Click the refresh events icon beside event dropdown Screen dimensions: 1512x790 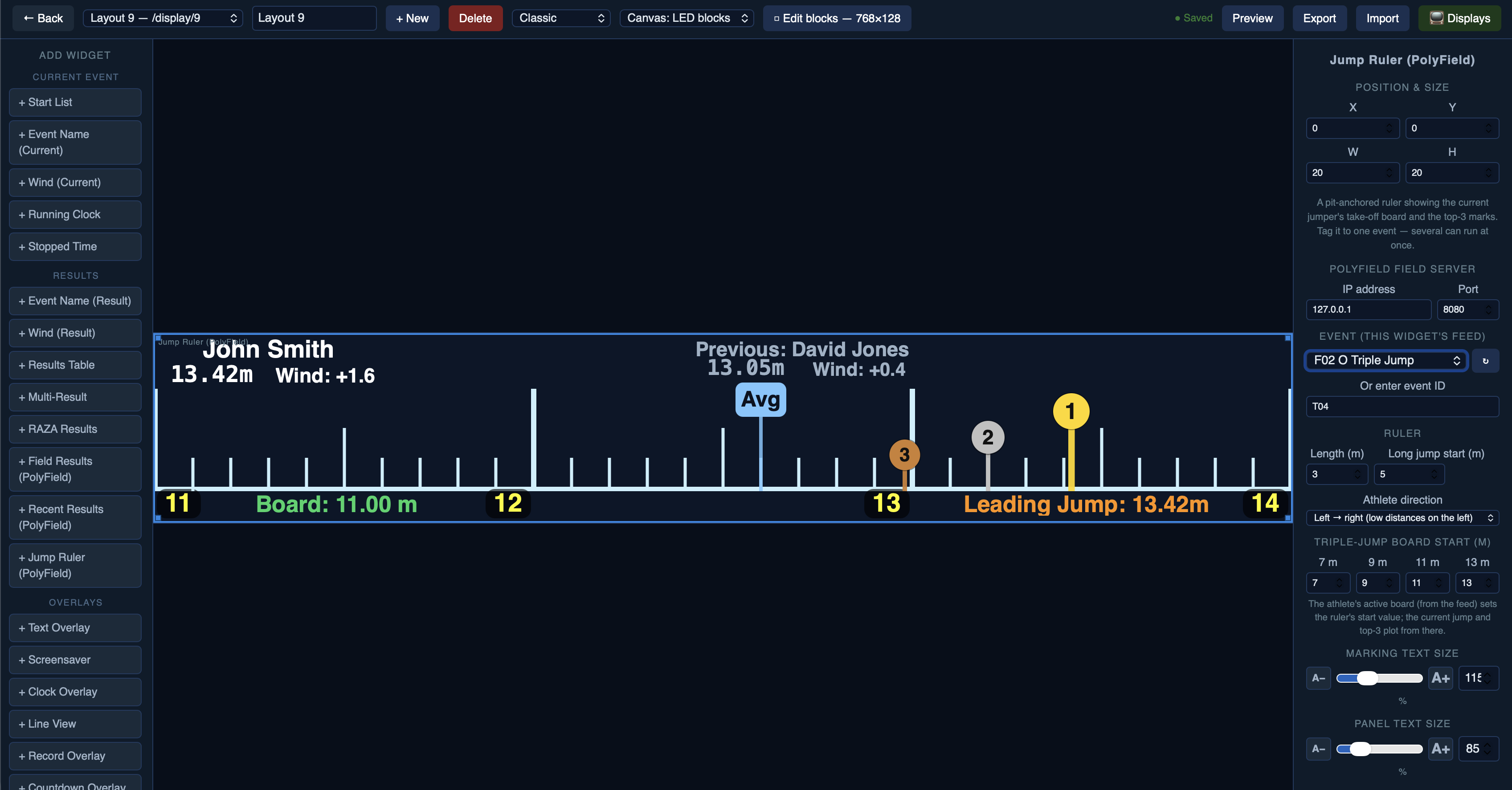tap(1485, 360)
